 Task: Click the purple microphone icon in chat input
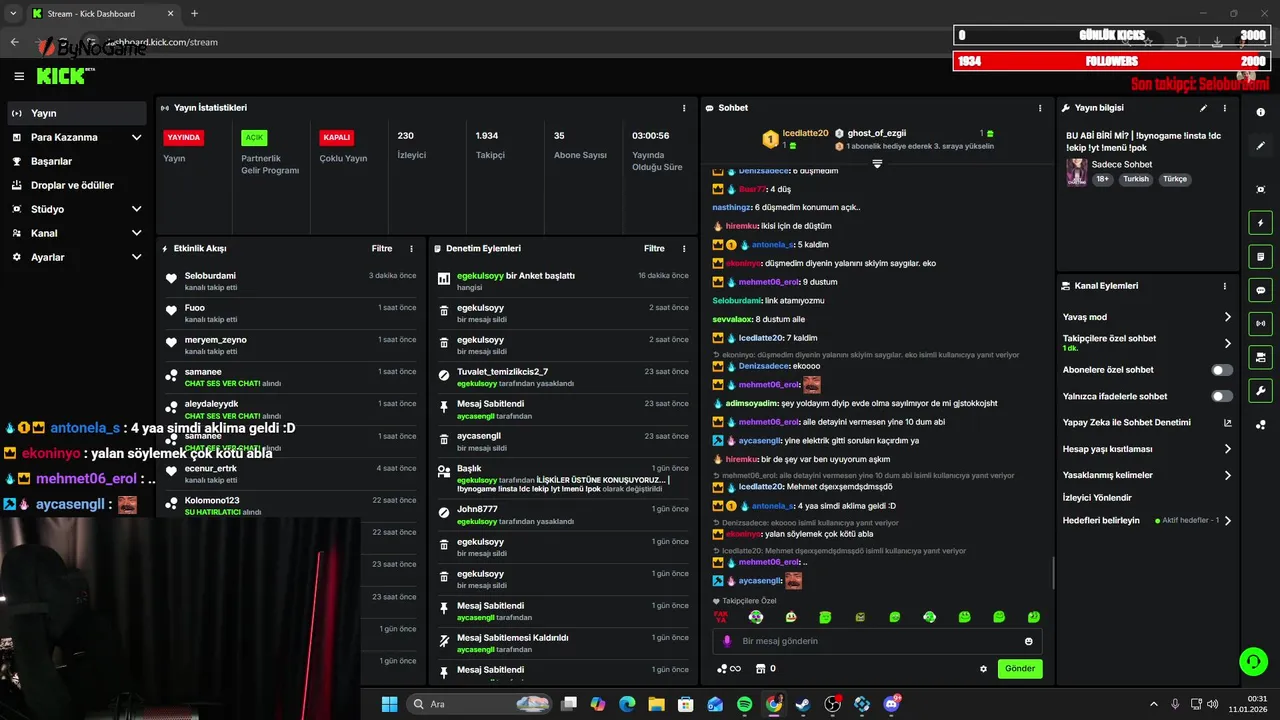click(727, 641)
